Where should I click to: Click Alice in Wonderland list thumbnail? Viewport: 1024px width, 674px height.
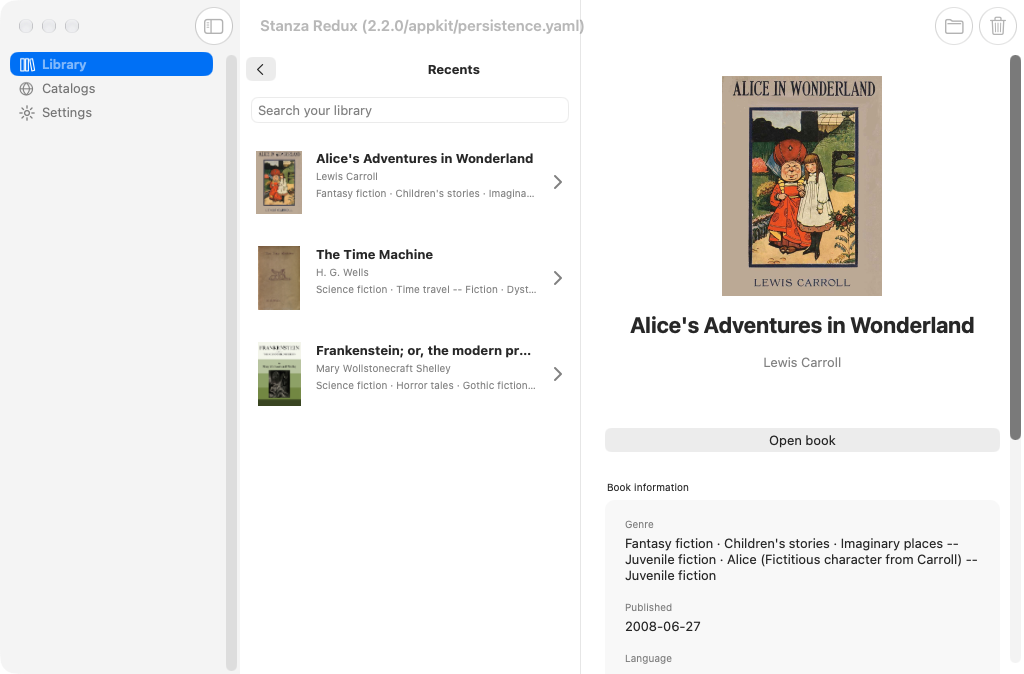click(279, 182)
